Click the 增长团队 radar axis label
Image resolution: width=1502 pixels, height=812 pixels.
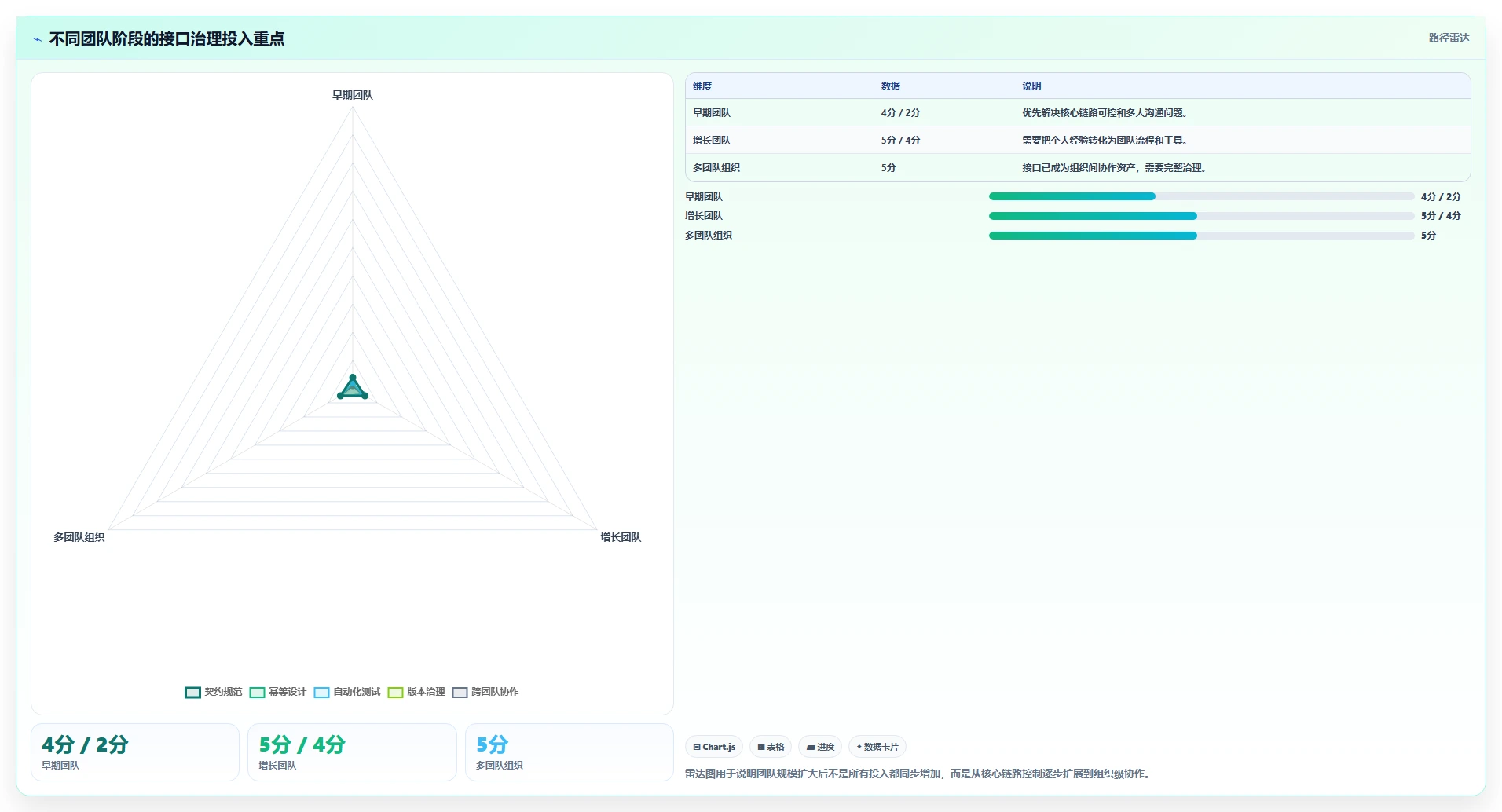click(621, 537)
